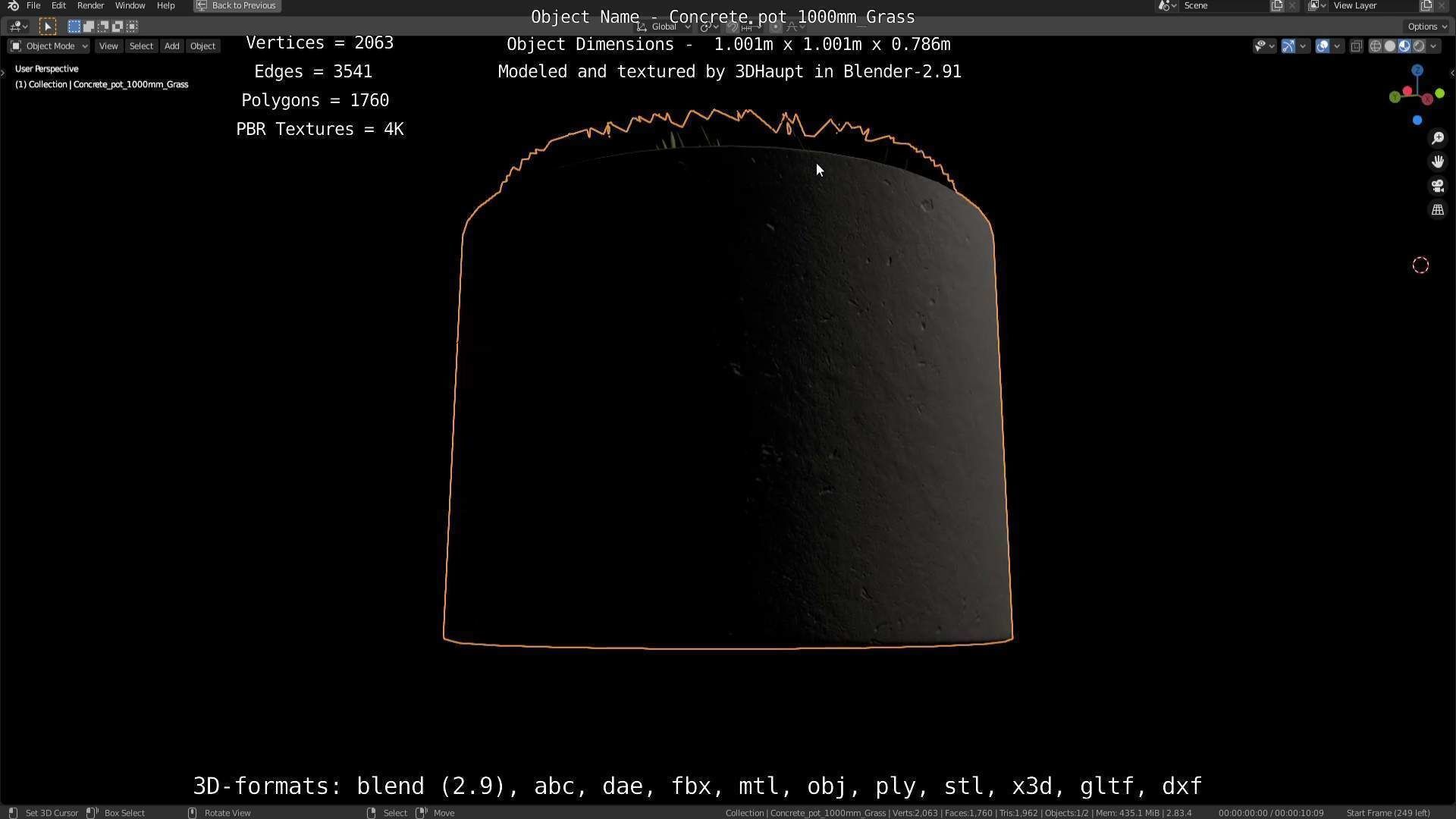
Task: Open the Add menu in viewport header
Action: 171,46
